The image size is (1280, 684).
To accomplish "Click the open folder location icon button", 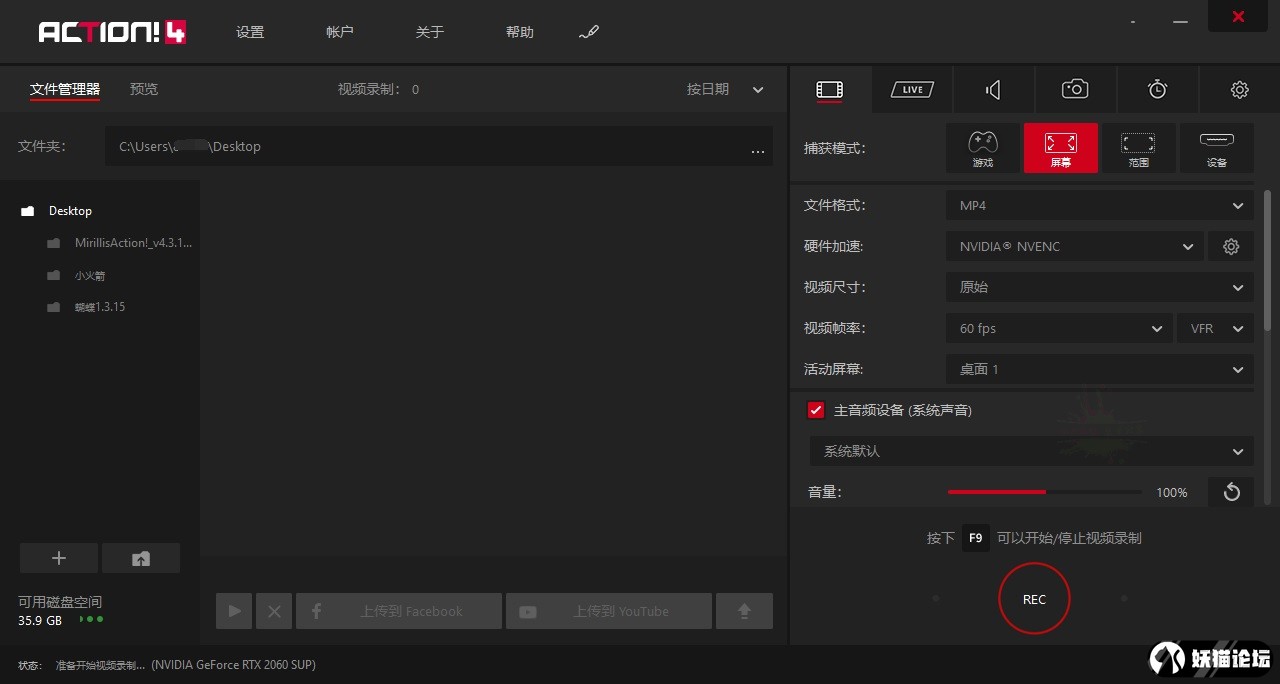I will tap(141, 558).
